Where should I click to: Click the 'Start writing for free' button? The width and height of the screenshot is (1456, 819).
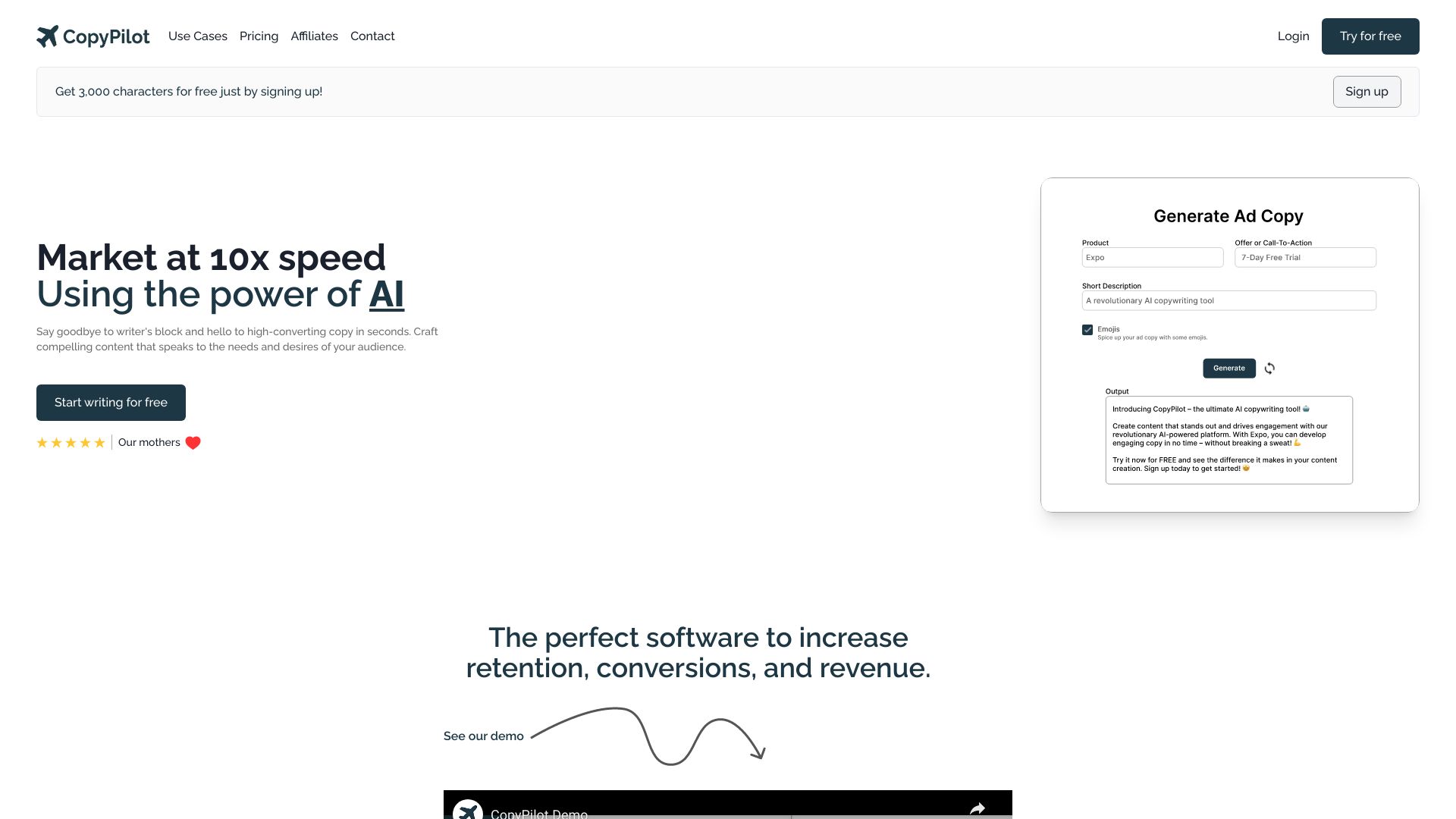point(111,402)
